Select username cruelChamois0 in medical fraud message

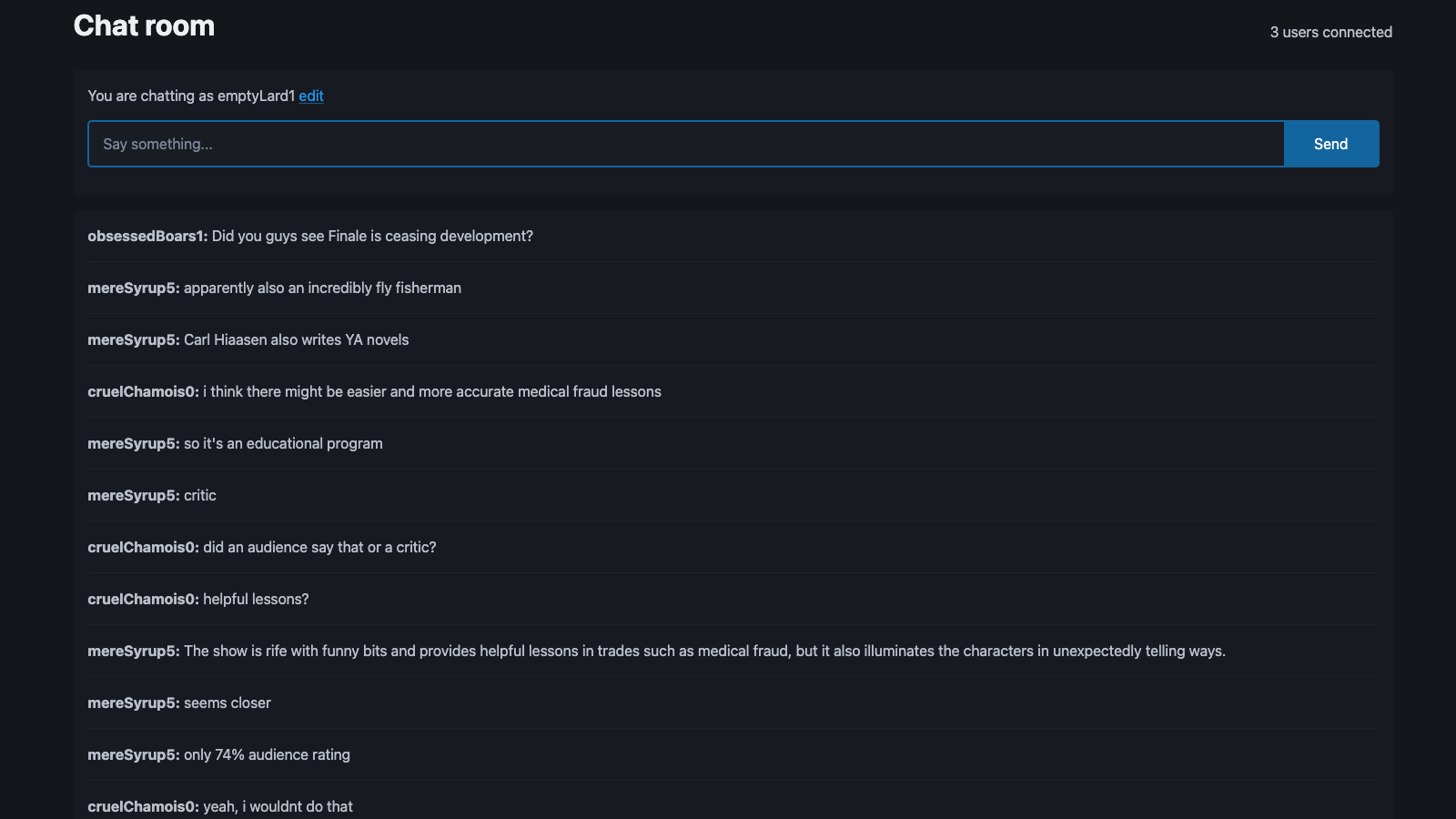tap(143, 391)
